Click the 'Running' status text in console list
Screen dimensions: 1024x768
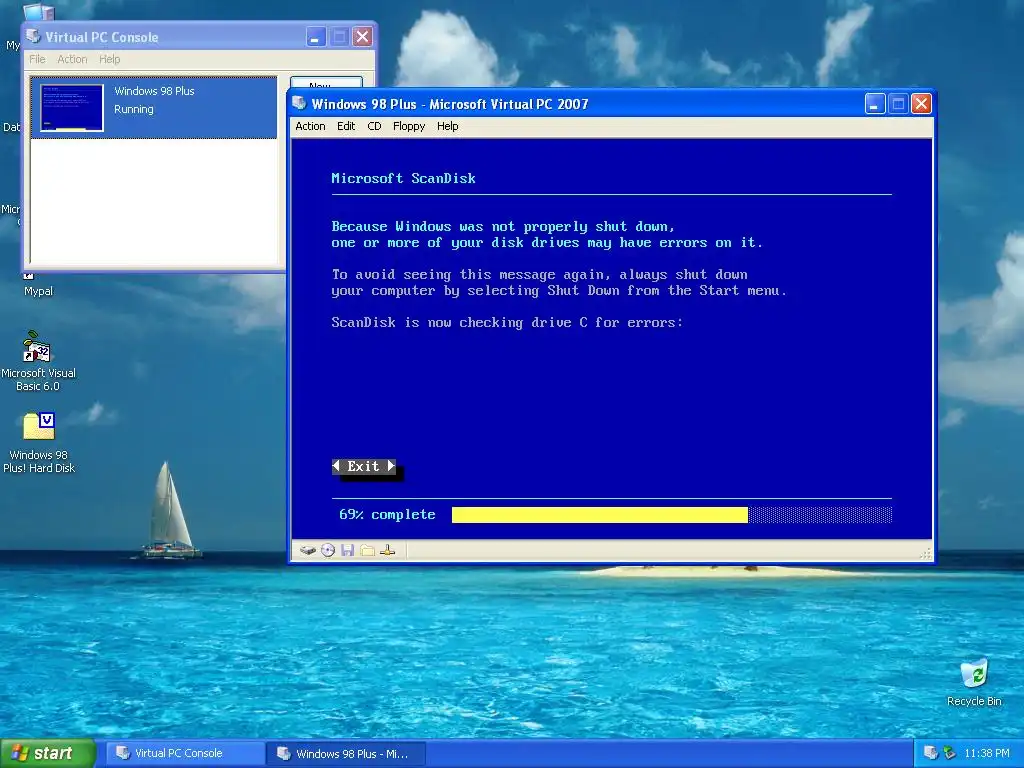point(134,109)
